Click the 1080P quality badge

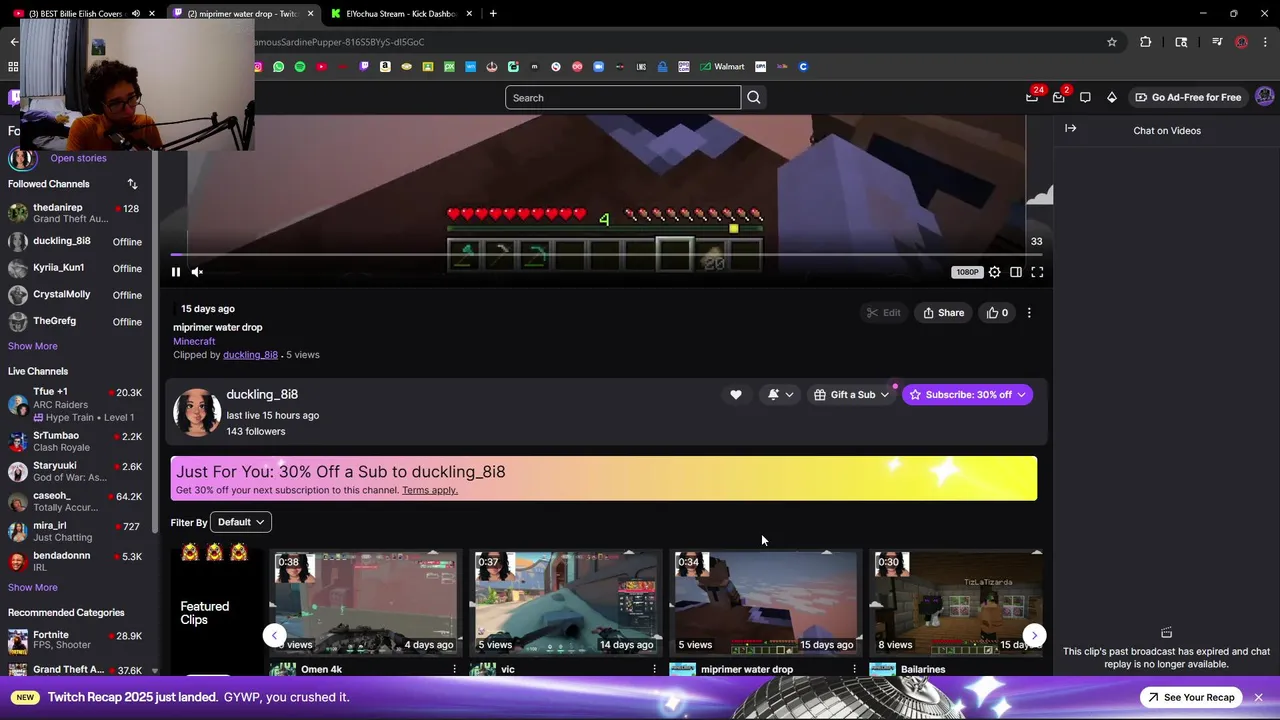pyautogui.click(x=967, y=272)
